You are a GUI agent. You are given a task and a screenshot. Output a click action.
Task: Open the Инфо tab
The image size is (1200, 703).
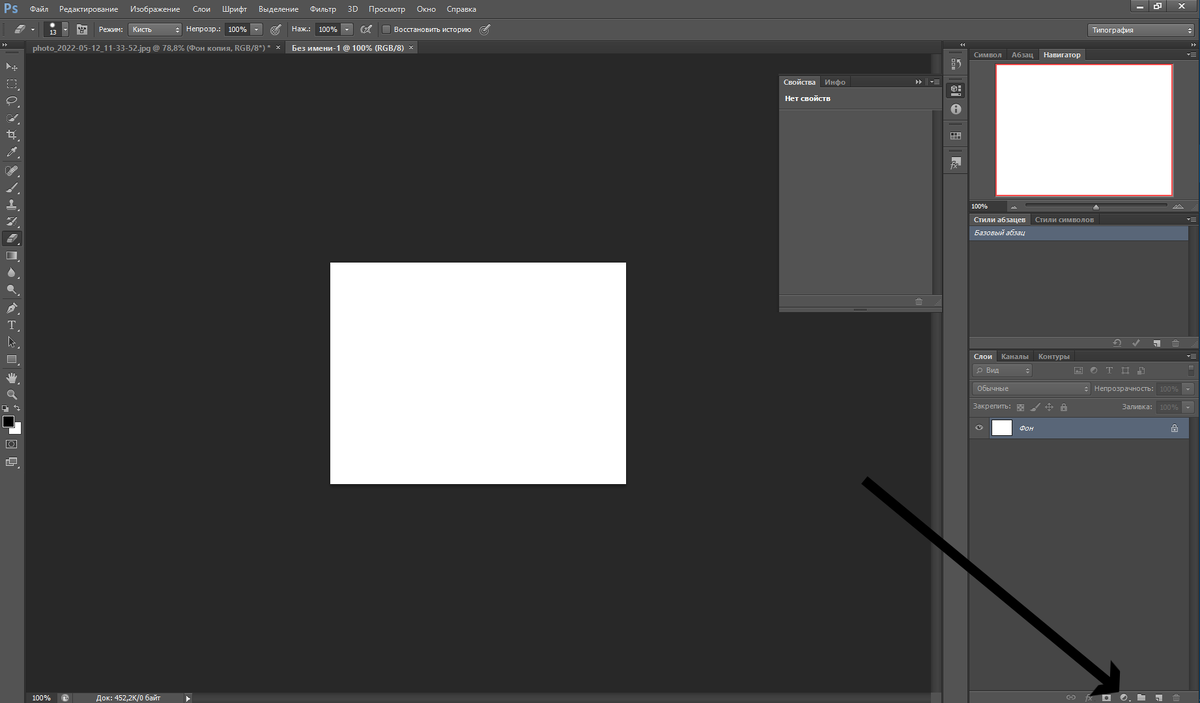(x=835, y=82)
